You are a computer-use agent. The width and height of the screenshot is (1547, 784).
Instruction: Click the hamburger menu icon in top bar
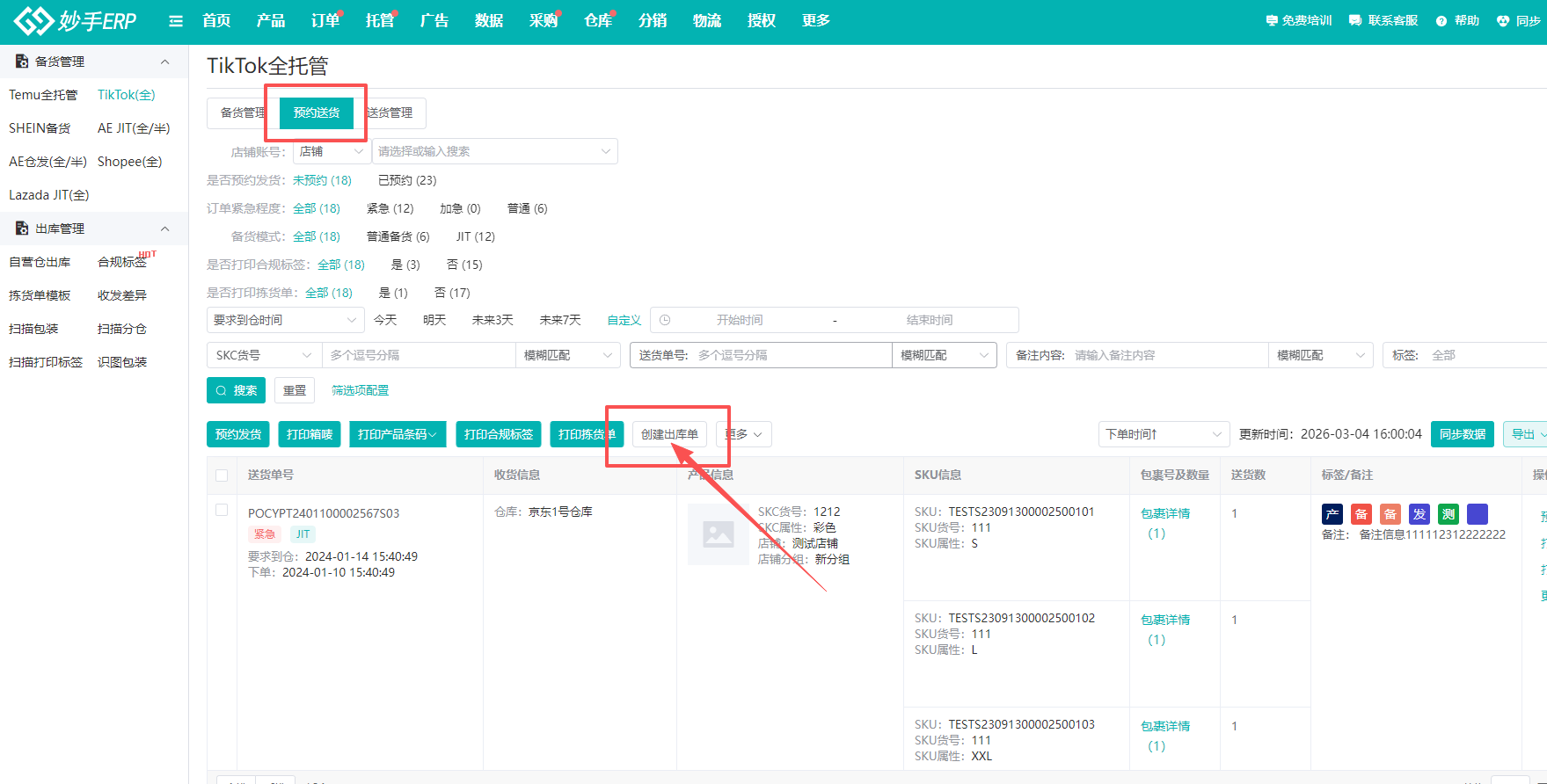pos(176,21)
